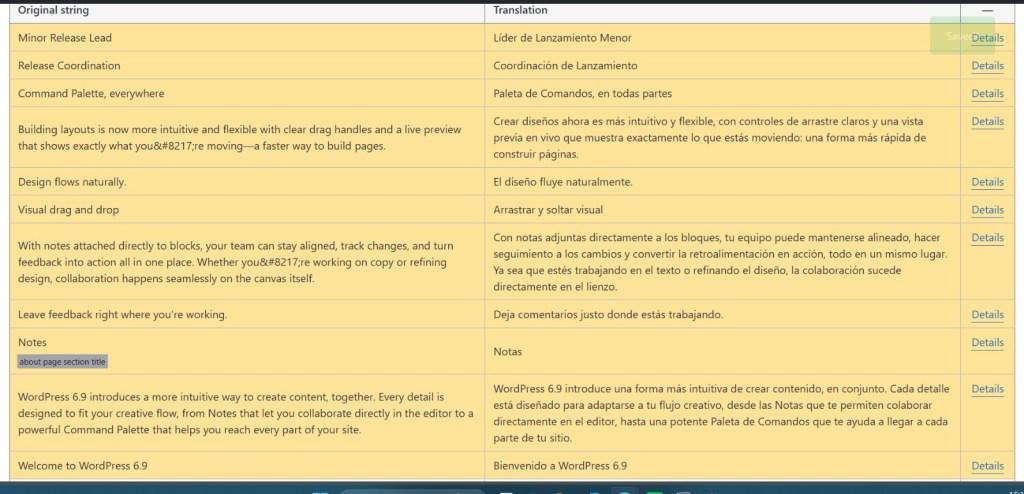Open Details for Command Palette, everywhere row
This screenshot has height=494, width=1024.
point(987,94)
